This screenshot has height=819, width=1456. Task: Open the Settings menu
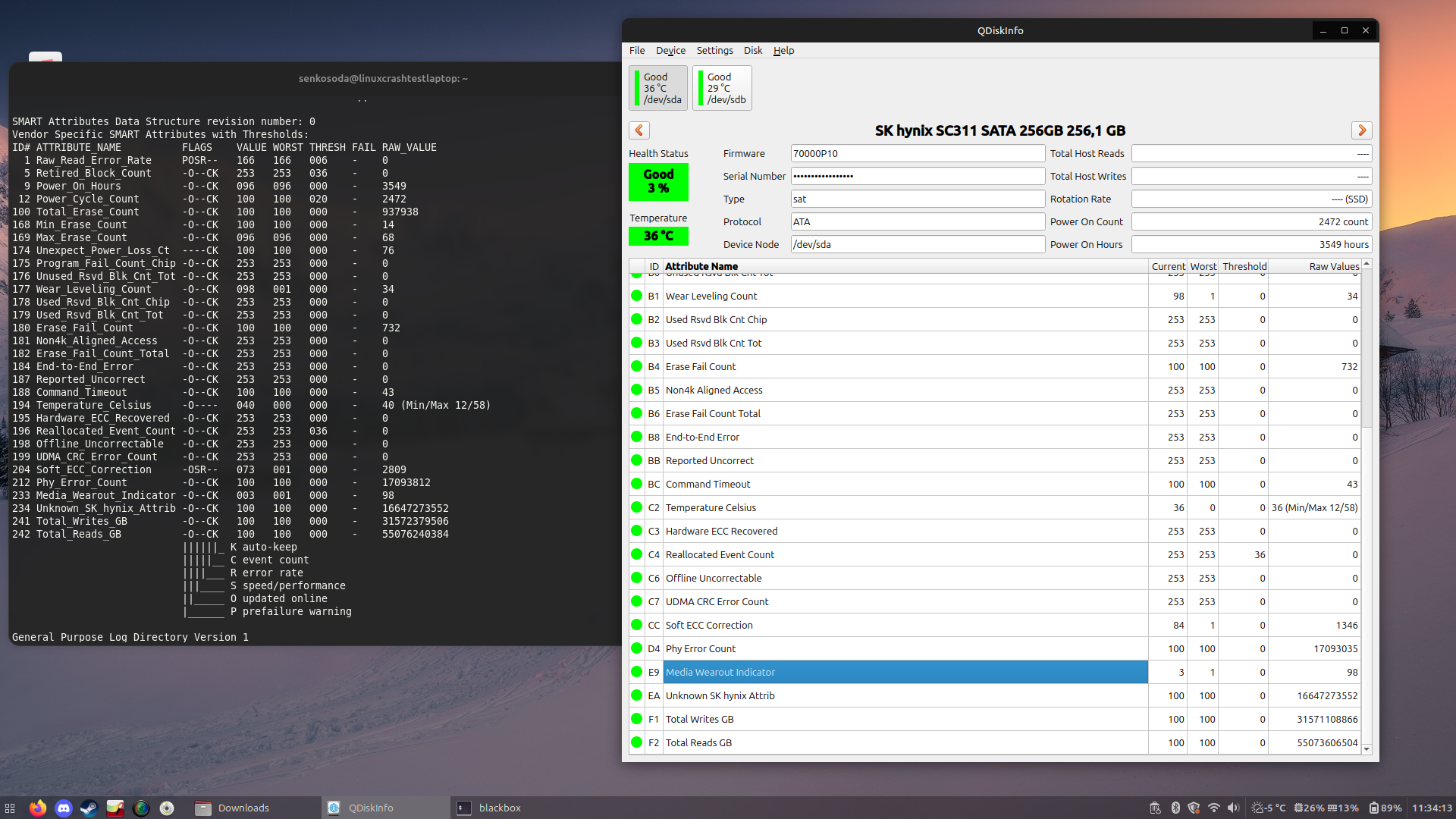(x=714, y=50)
